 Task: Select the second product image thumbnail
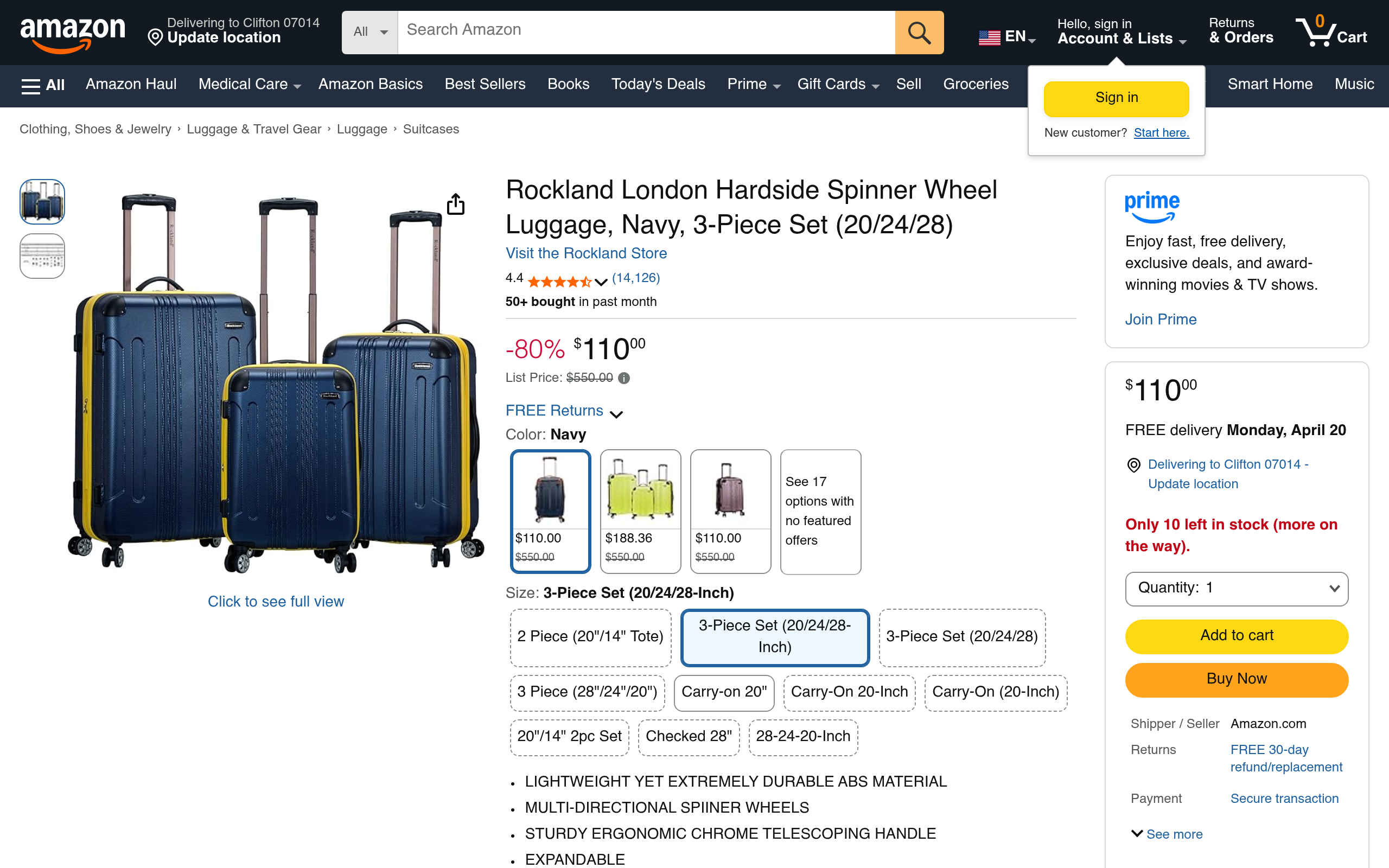pyautogui.click(x=42, y=256)
